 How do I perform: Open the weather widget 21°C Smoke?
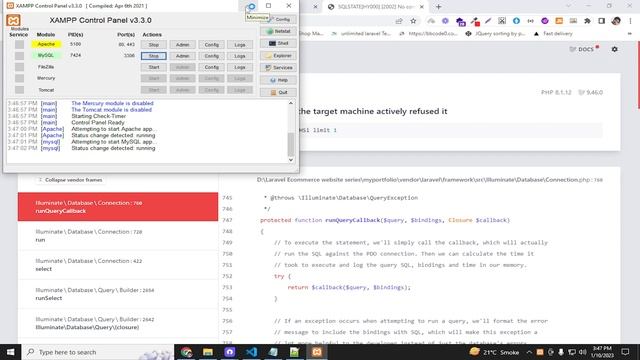pos(494,352)
